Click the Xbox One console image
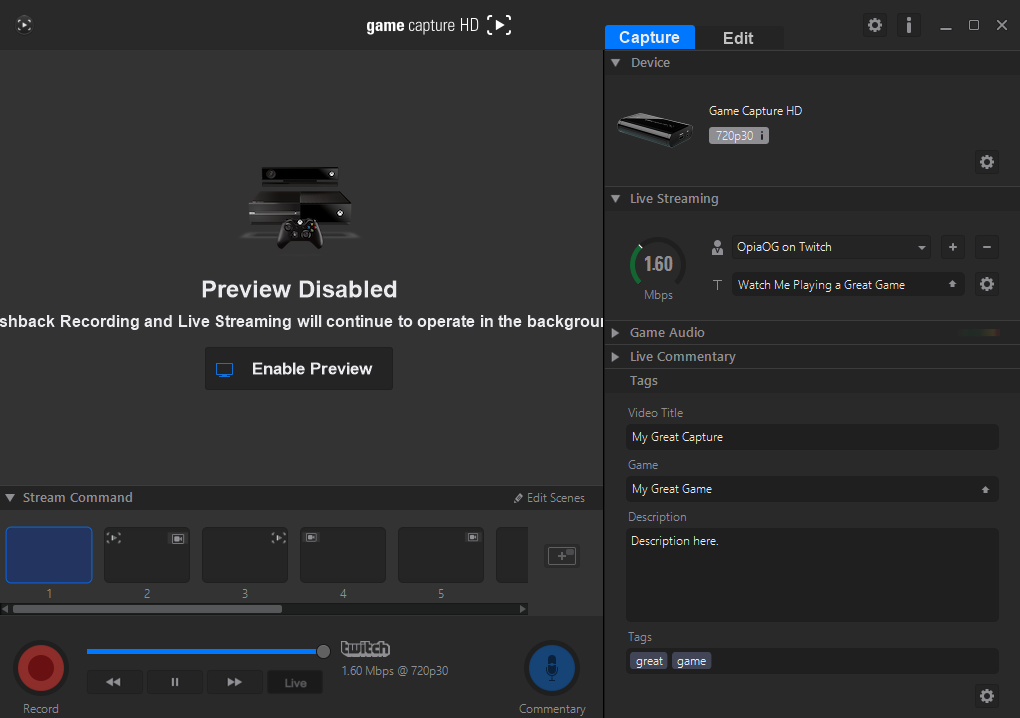 coord(300,207)
